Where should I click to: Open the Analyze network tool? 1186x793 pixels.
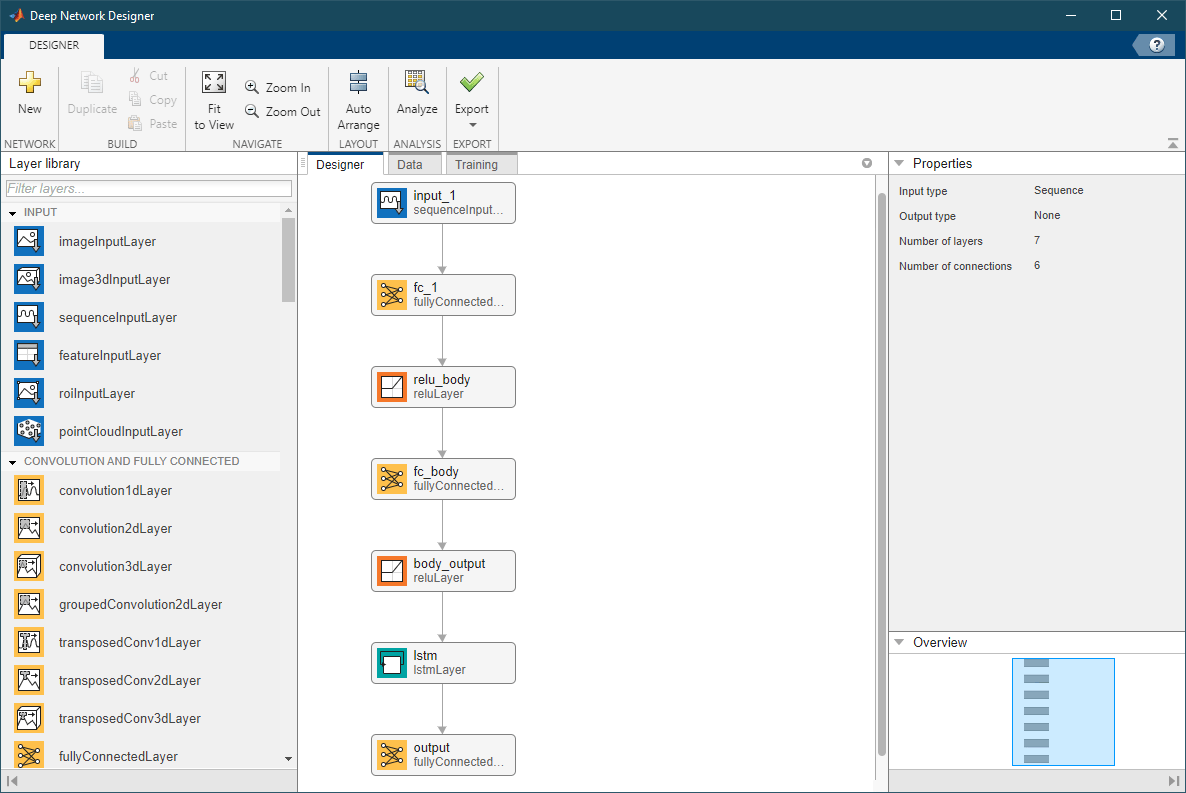417,82
